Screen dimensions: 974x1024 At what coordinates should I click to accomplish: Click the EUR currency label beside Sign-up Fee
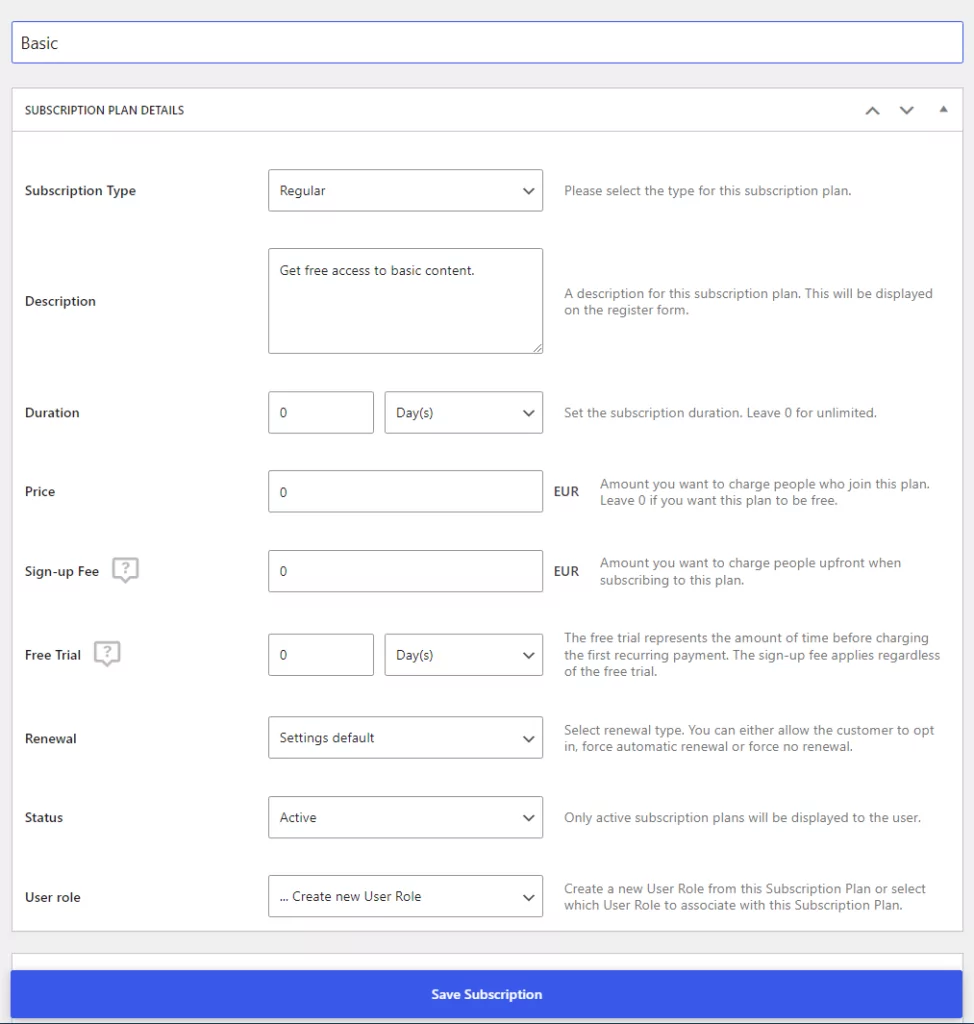[x=566, y=571]
